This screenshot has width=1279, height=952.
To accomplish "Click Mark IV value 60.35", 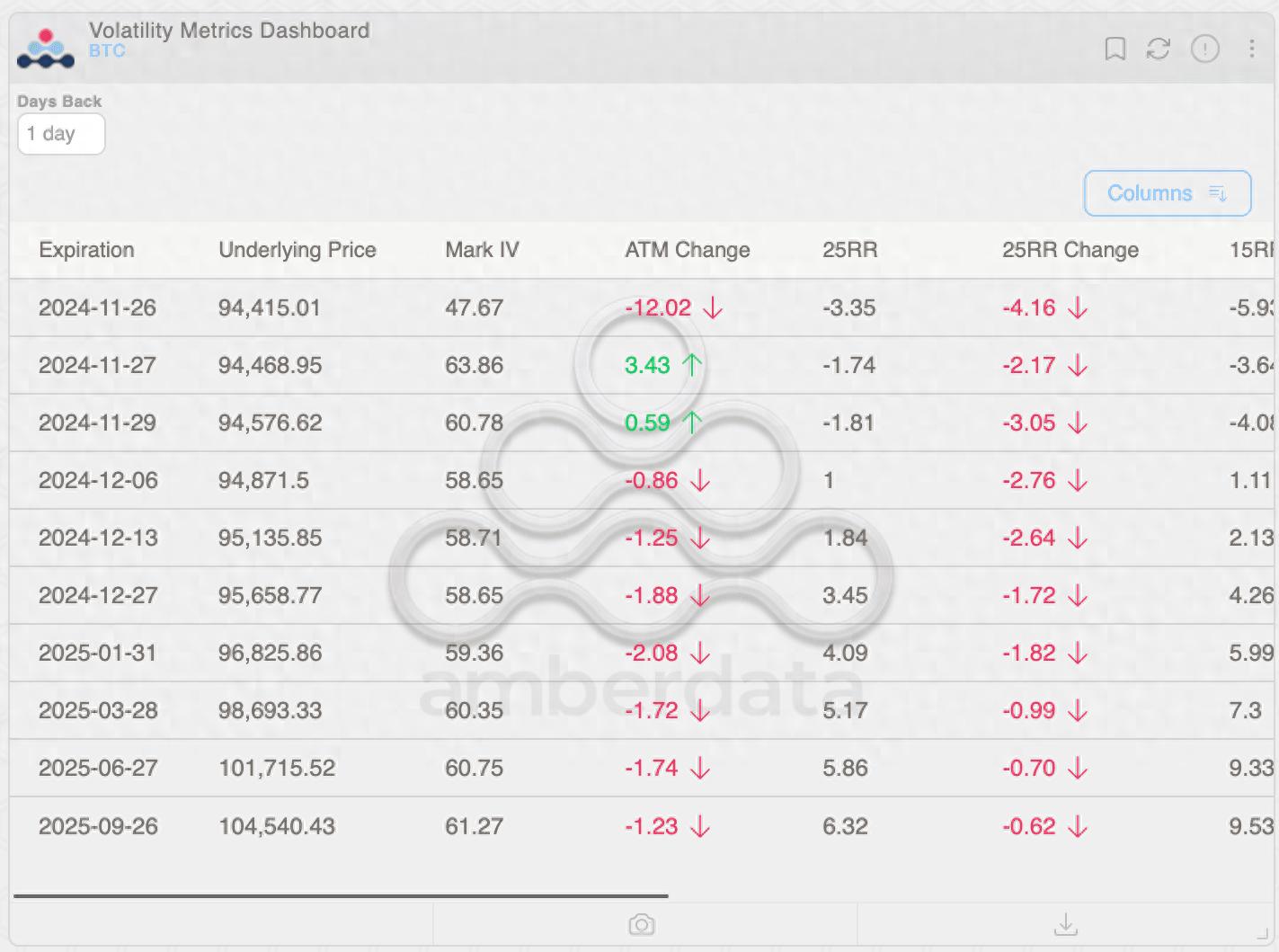I will [x=474, y=710].
